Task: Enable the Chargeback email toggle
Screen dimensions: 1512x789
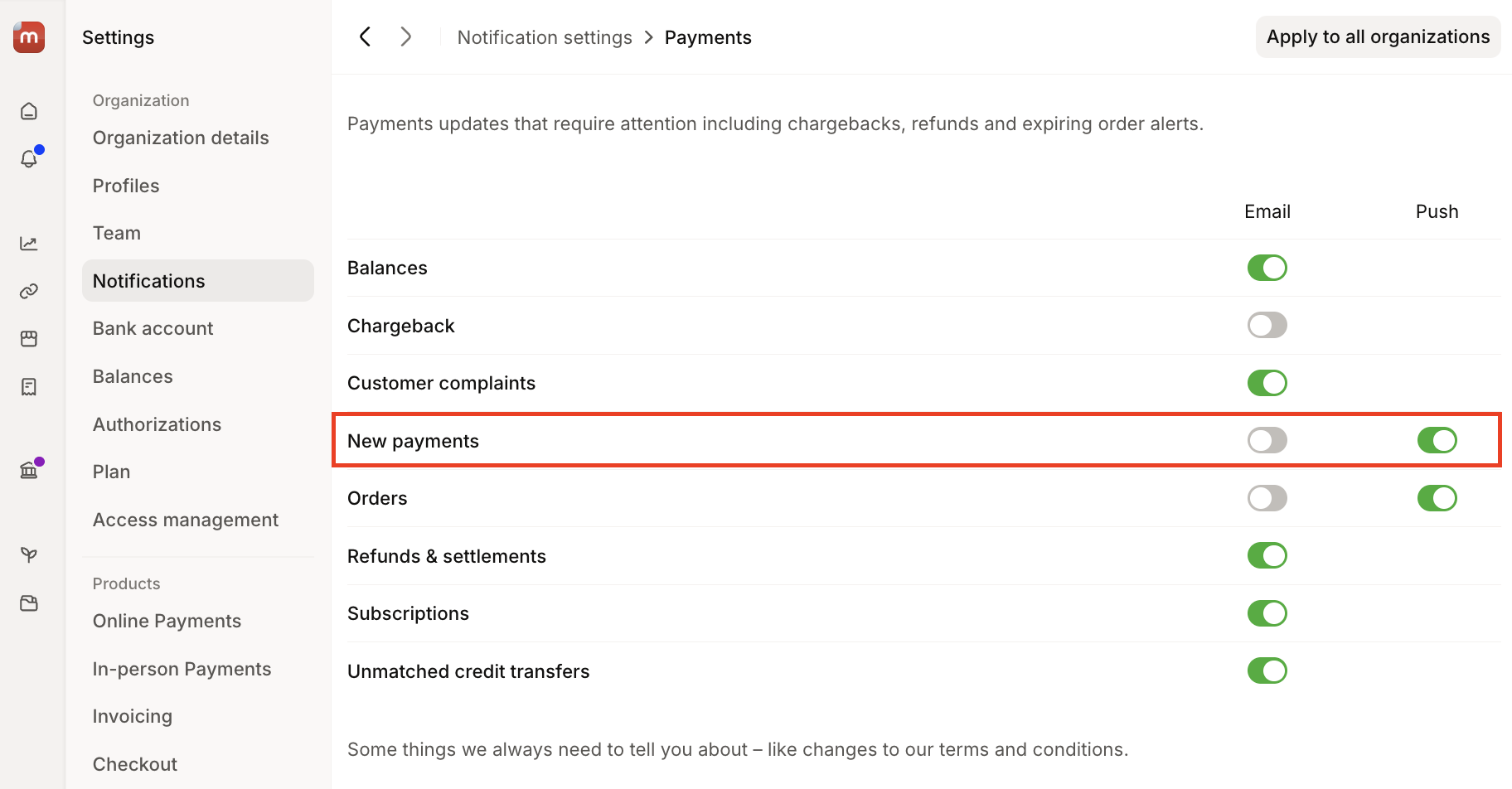Action: [x=1267, y=325]
